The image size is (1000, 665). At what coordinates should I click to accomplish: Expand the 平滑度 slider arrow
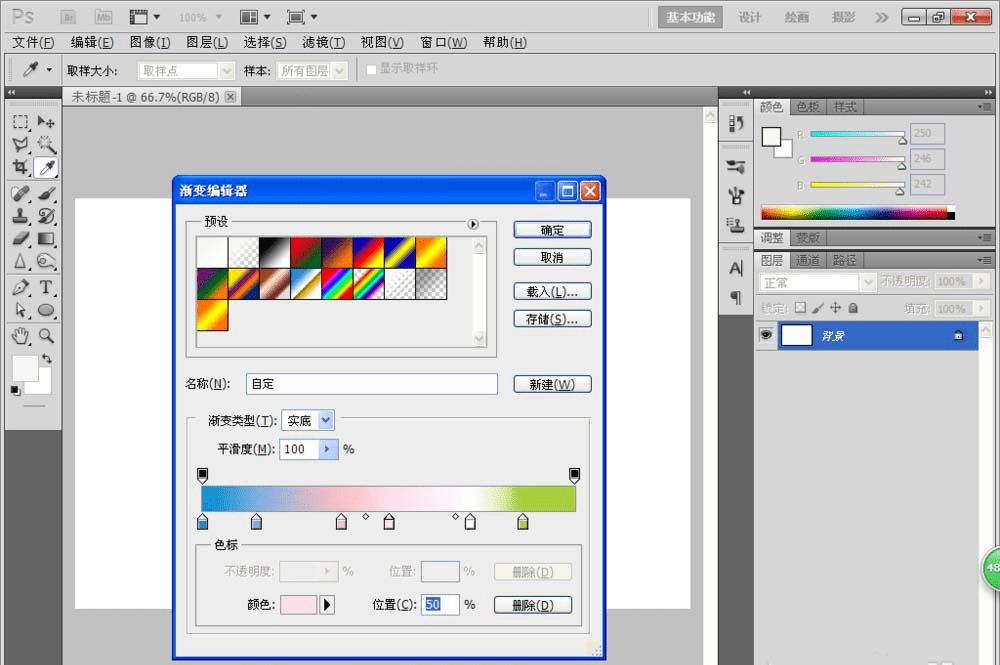[x=329, y=450]
